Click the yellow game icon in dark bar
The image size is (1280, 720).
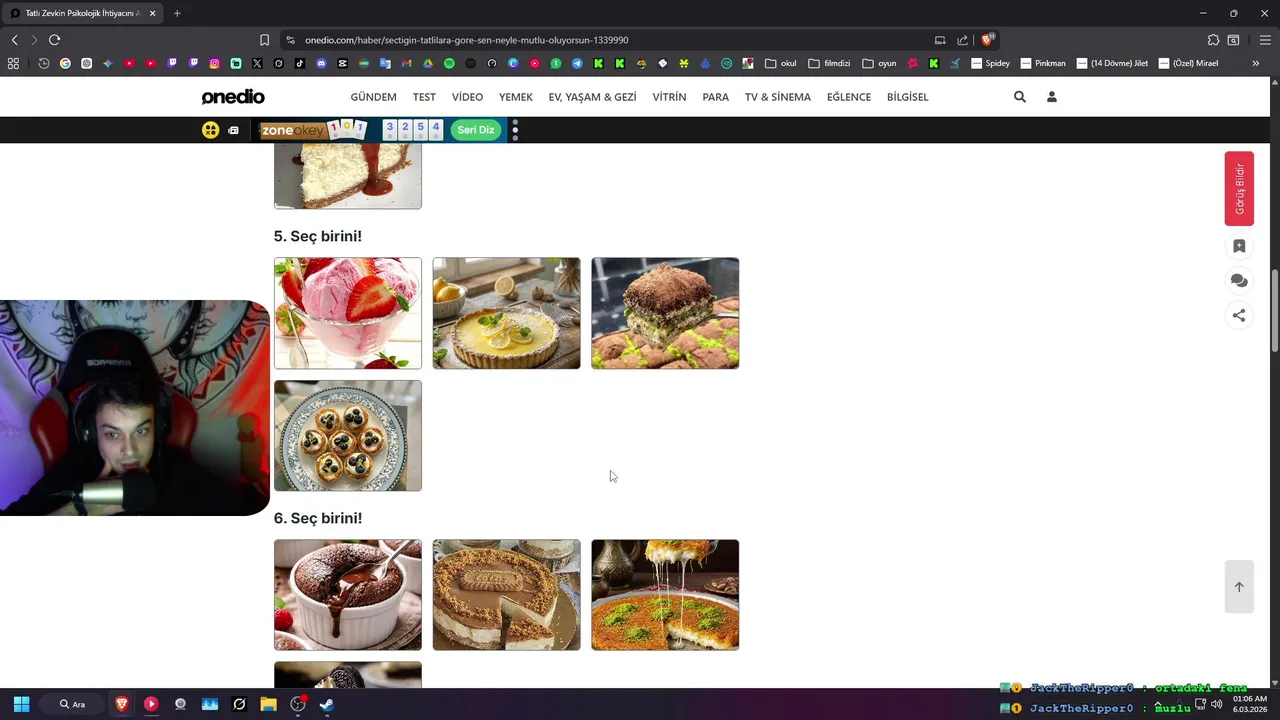[210, 130]
